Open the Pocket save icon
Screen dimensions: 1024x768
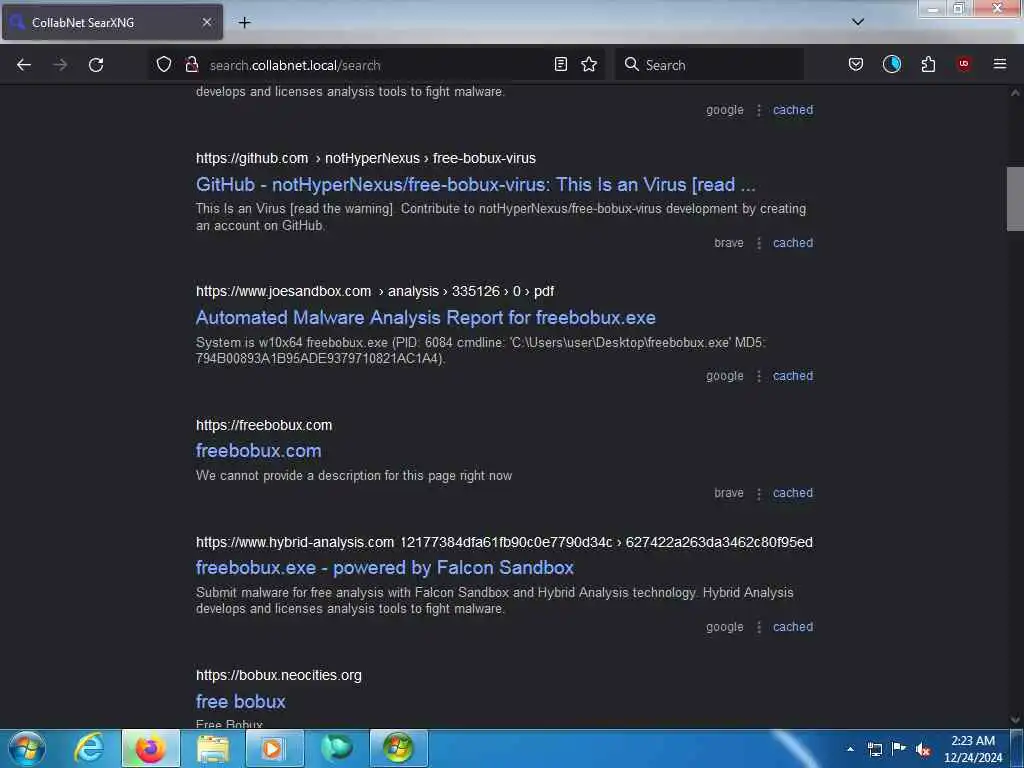(x=856, y=64)
